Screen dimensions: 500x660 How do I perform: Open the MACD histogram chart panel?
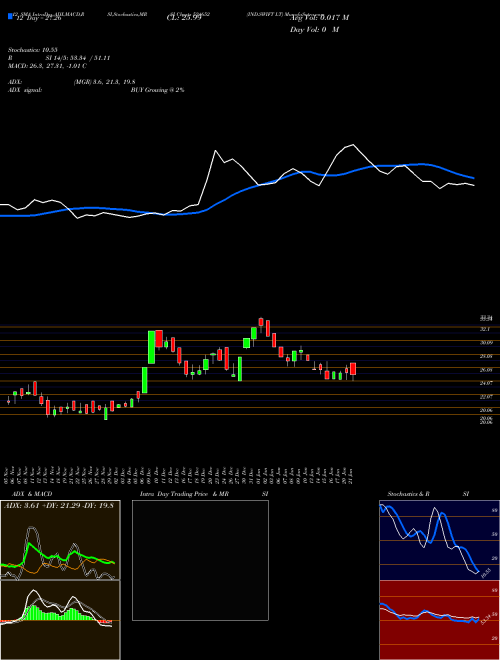pyautogui.click(x=60, y=620)
